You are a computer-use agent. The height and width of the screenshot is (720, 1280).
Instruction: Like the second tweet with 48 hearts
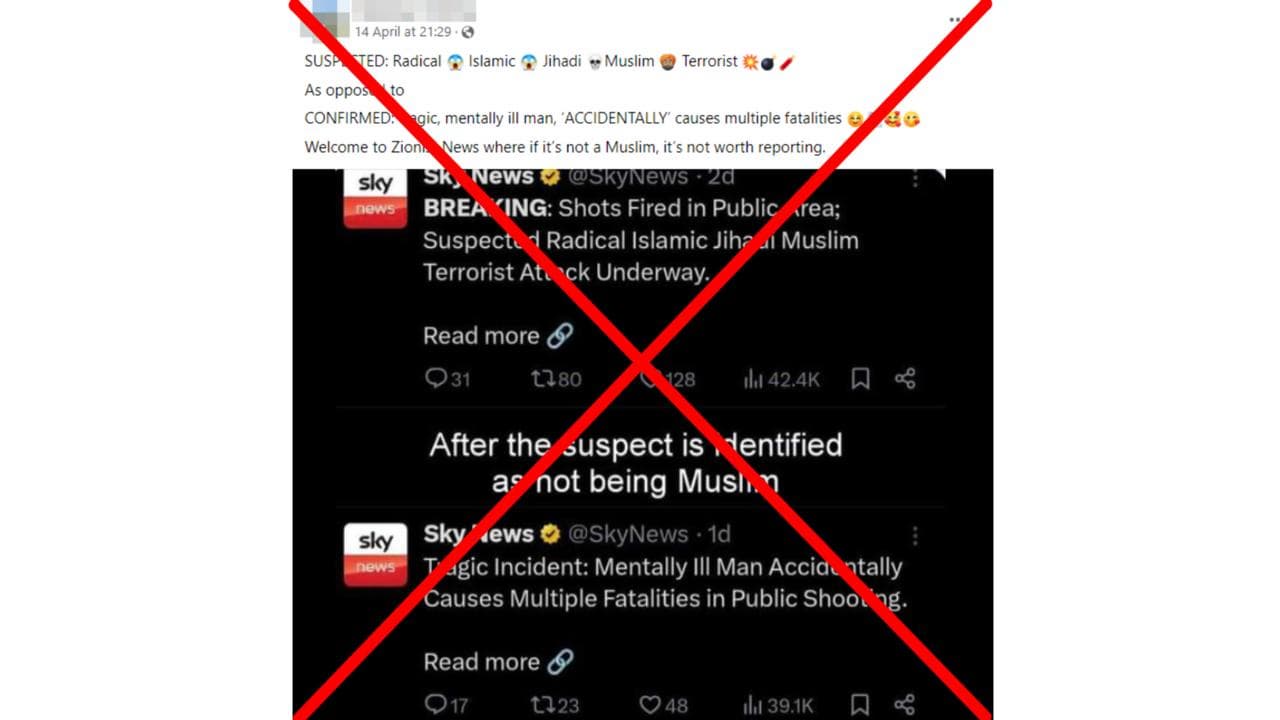click(650, 705)
